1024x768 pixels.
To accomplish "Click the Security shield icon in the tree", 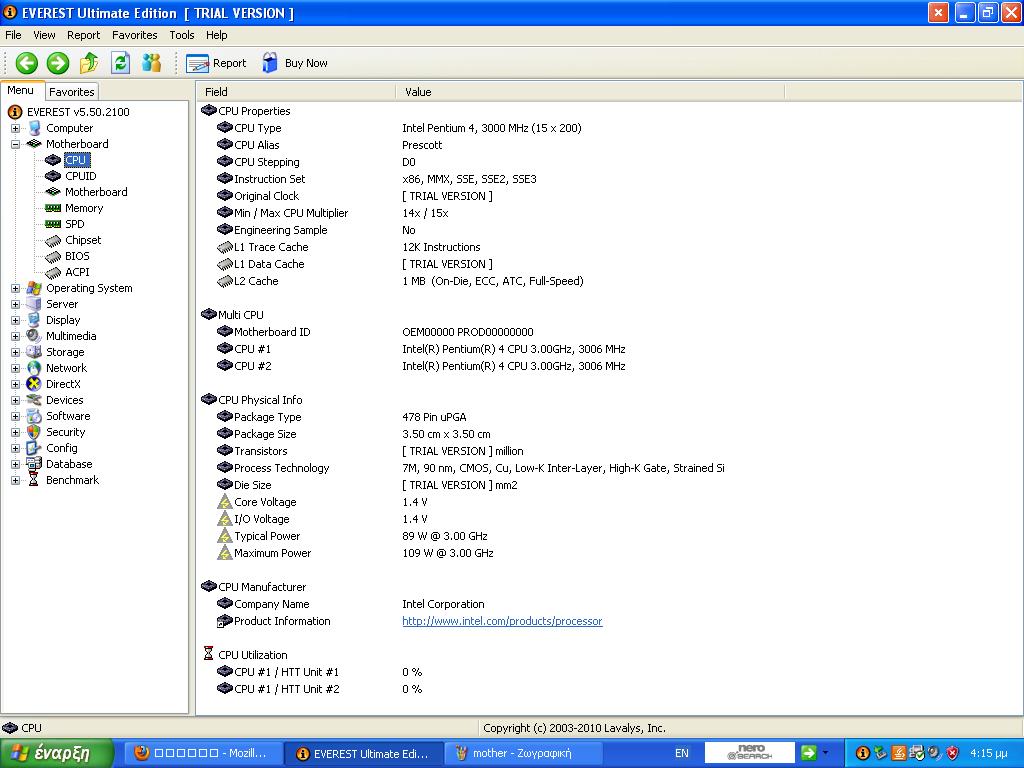I will (34, 432).
